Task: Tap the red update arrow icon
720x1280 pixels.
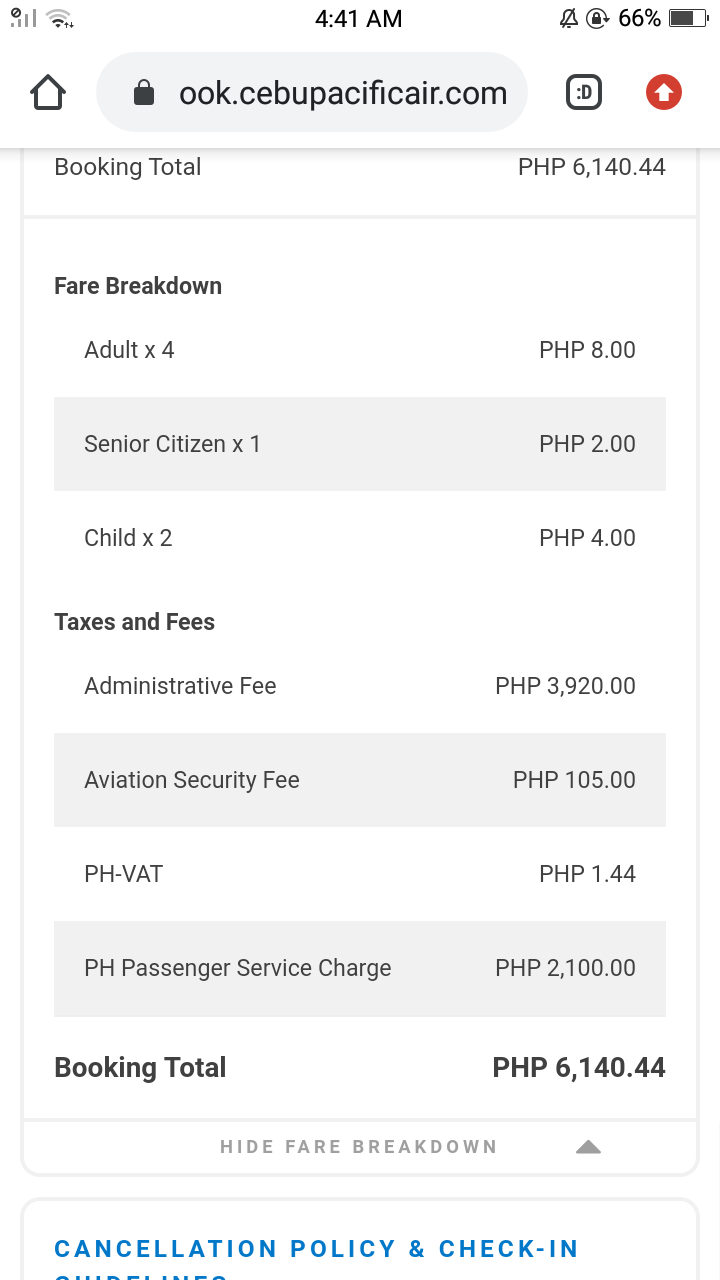Action: [x=664, y=93]
